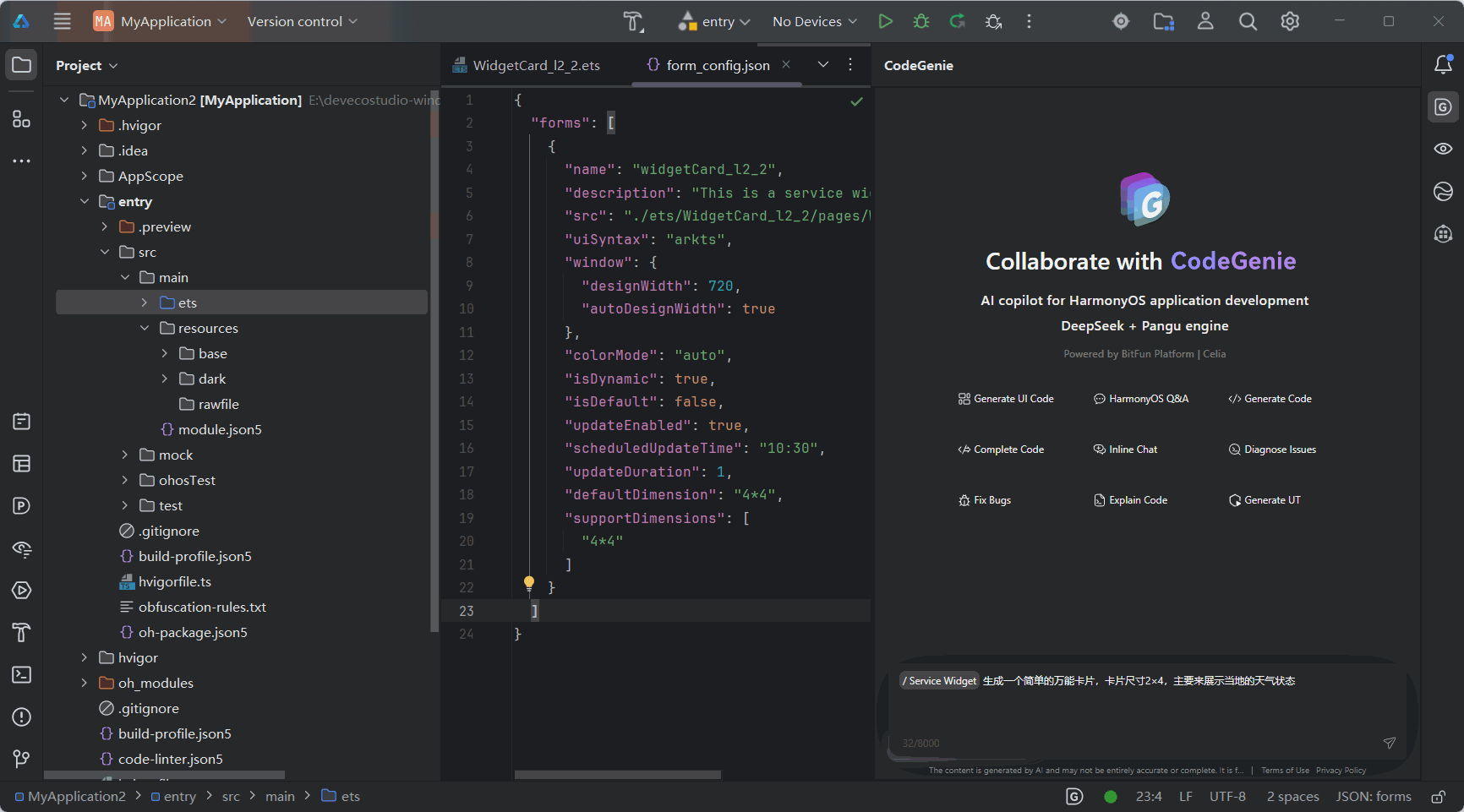This screenshot has width=1464, height=812.
Task: Open attach debugger icon
Action: (x=994, y=21)
